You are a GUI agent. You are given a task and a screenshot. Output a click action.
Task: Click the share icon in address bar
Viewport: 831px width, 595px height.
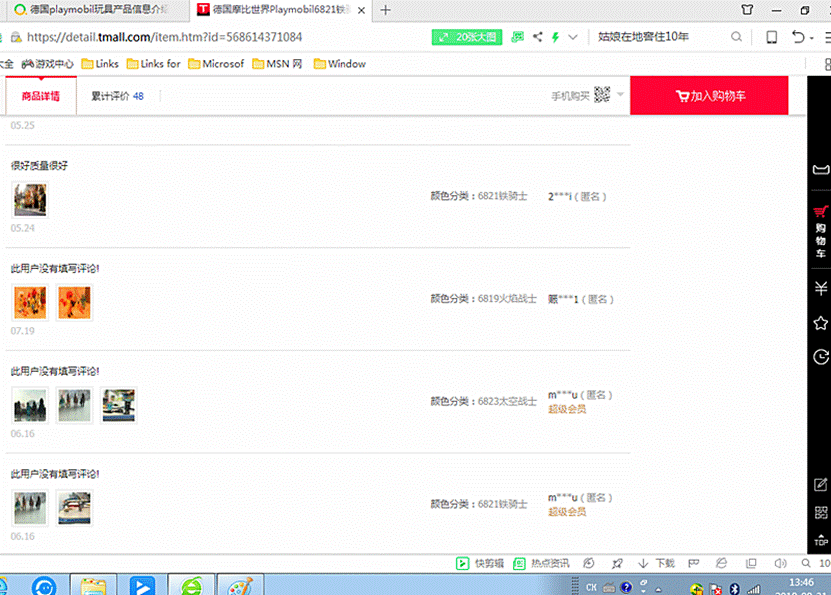[x=538, y=37]
